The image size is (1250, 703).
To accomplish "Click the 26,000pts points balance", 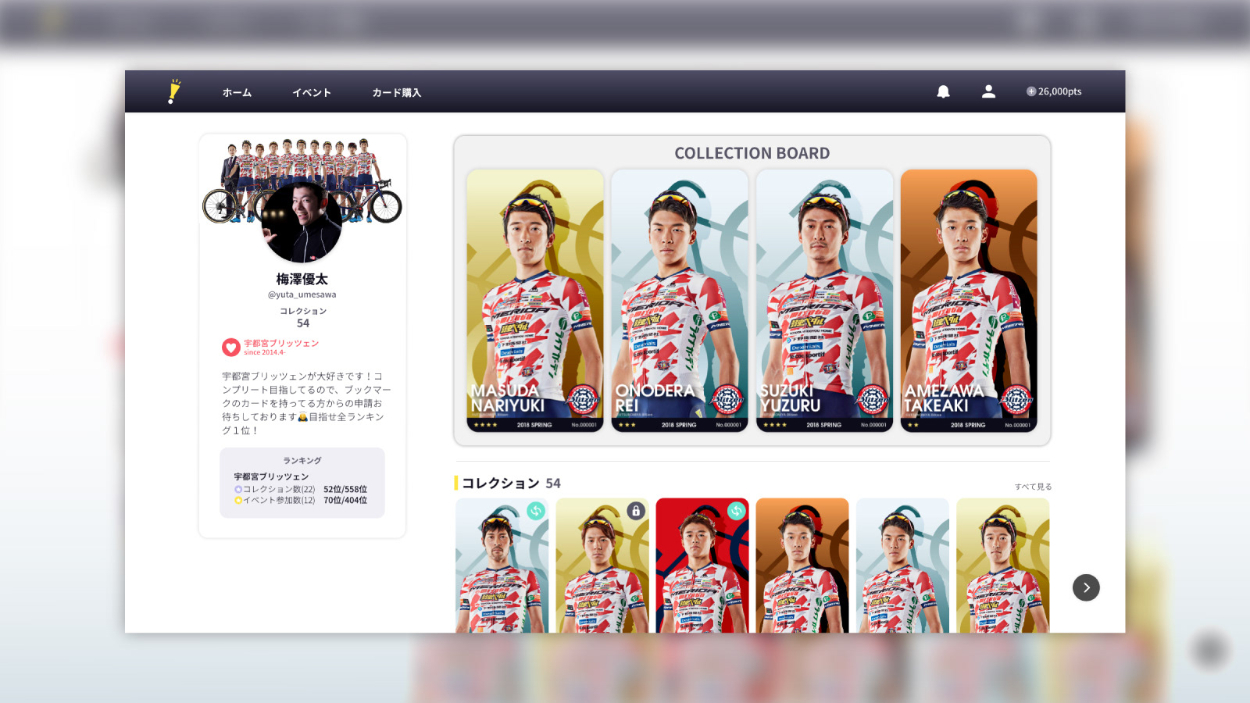I will tap(1060, 92).
